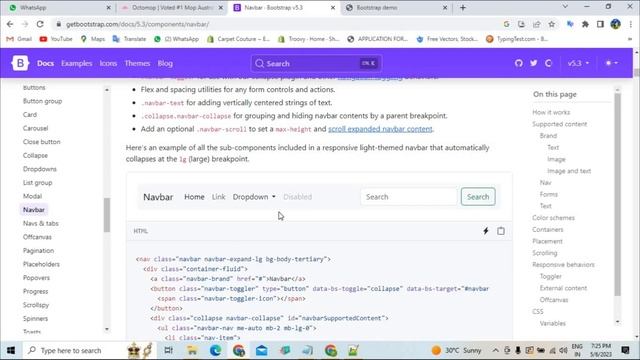The width and height of the screenshot is (640, 360).
Task: Click the docs Search box in header
Action: (x=316, y=63)
